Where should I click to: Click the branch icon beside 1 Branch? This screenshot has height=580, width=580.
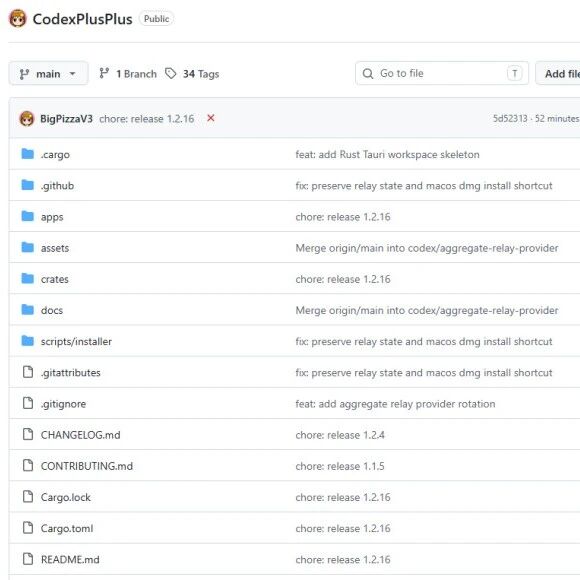(104, 74)
